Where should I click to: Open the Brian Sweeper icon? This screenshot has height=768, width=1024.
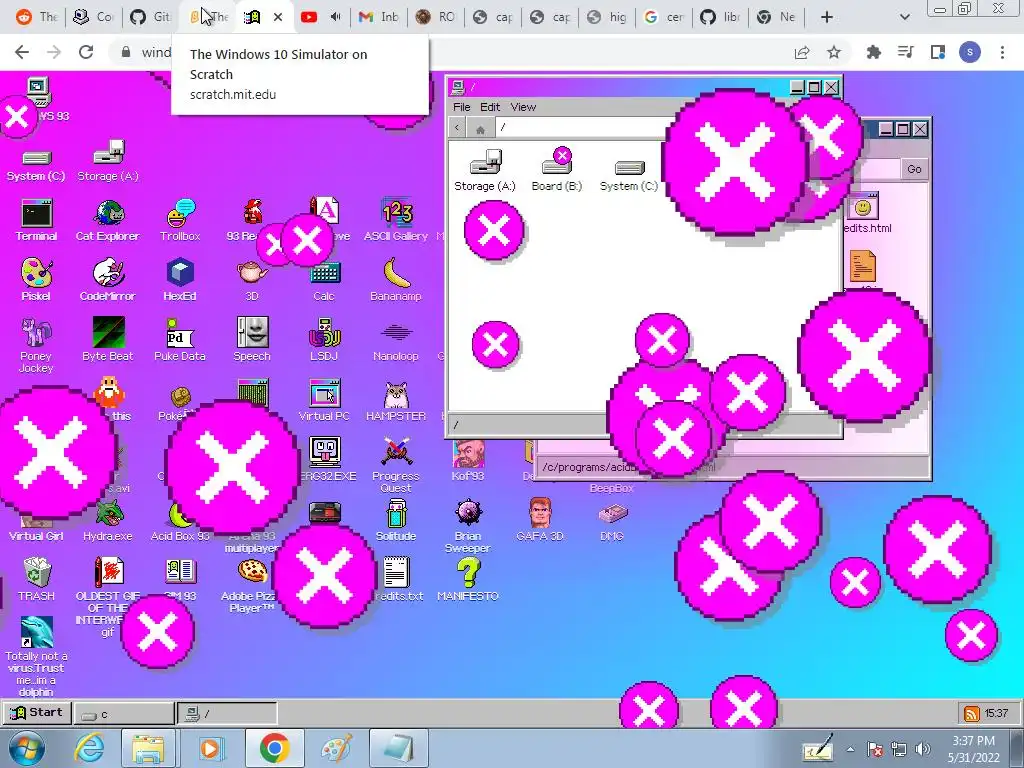468,526
